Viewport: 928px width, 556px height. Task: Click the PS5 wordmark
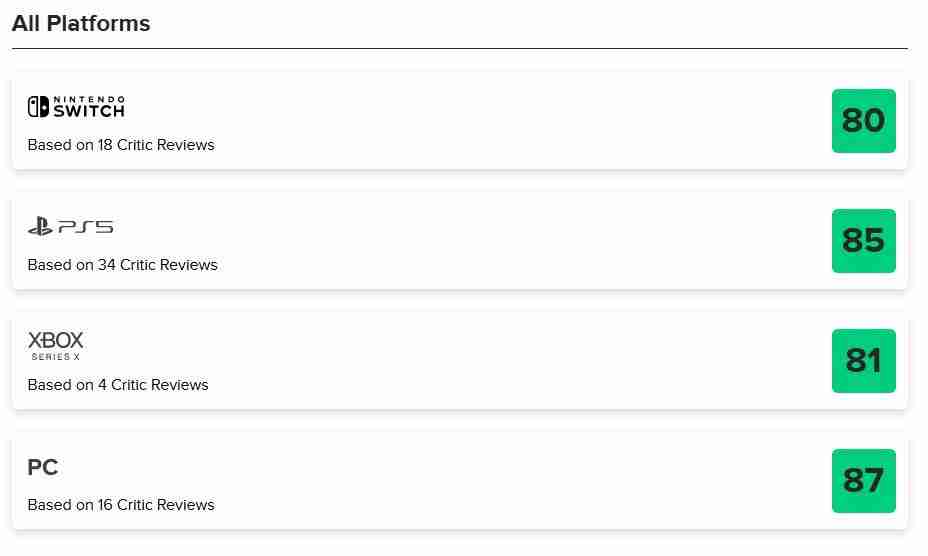click(x=85, y=228)
